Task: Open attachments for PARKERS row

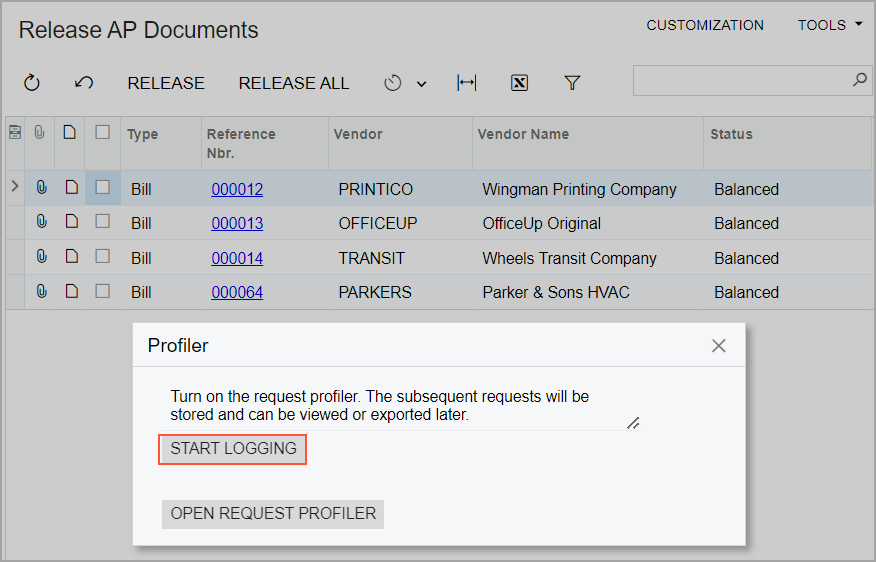Action: pyautogui.click(x=41, y=291)
